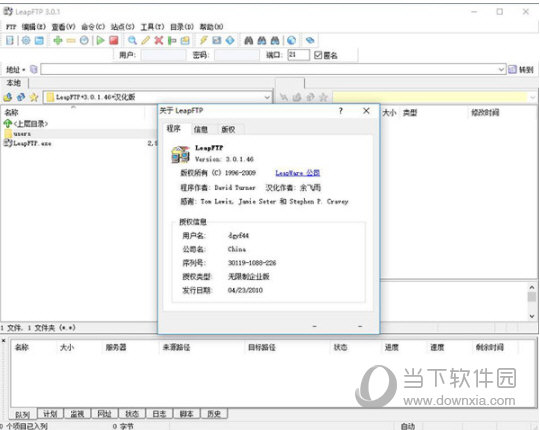Switch to the 版权 tab in About dialog

point(228,129)
